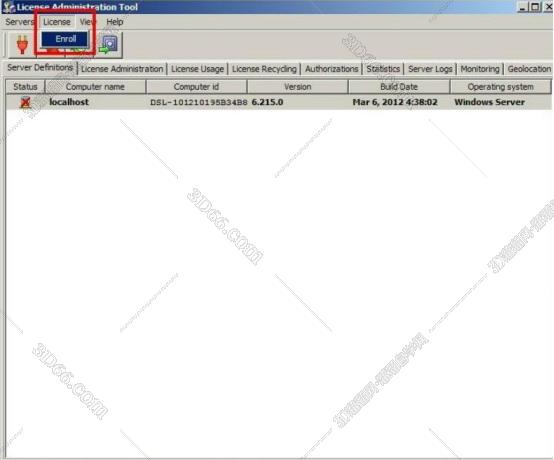Screen dimensions: 554x460
Task: Switch to the License Administration tab
Action: 122,69
